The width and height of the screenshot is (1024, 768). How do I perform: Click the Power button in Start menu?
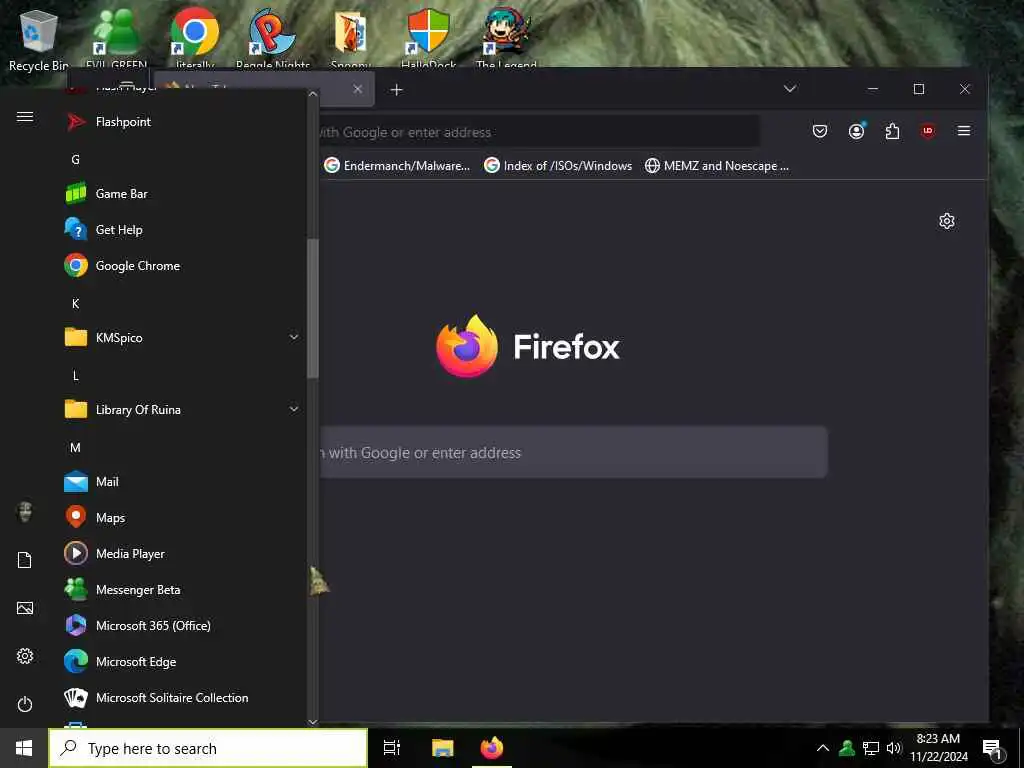point(25,704)
